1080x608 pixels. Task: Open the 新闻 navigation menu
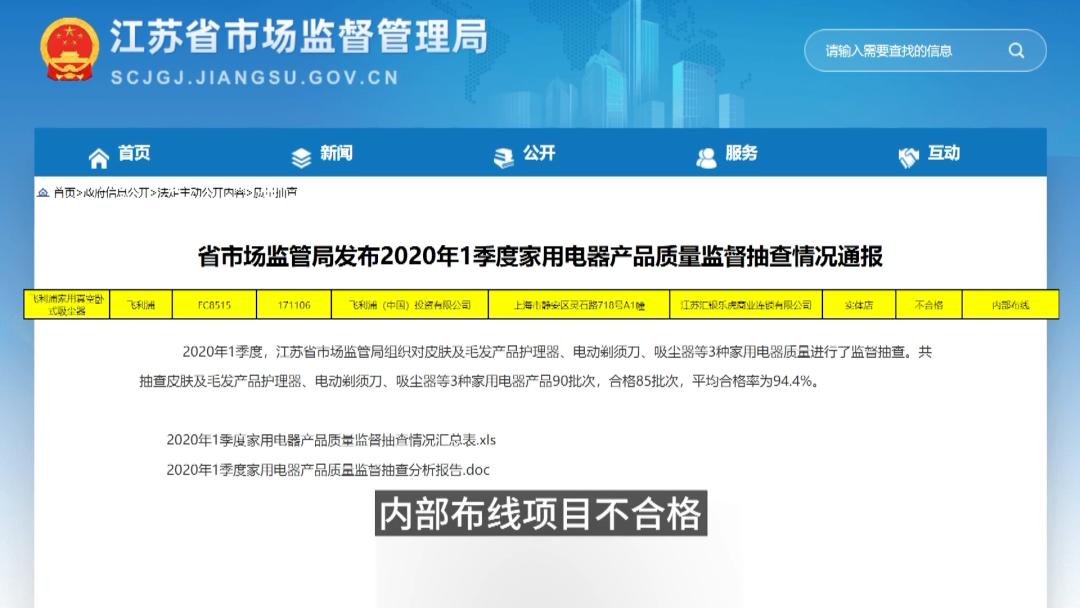click(335, 154)
